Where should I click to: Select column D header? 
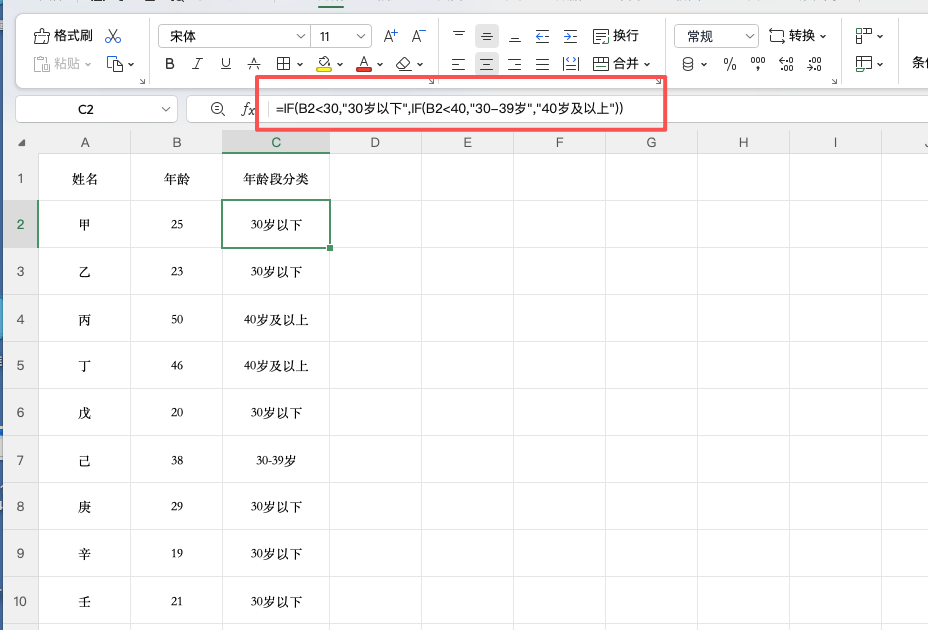(x=375, y=143)
